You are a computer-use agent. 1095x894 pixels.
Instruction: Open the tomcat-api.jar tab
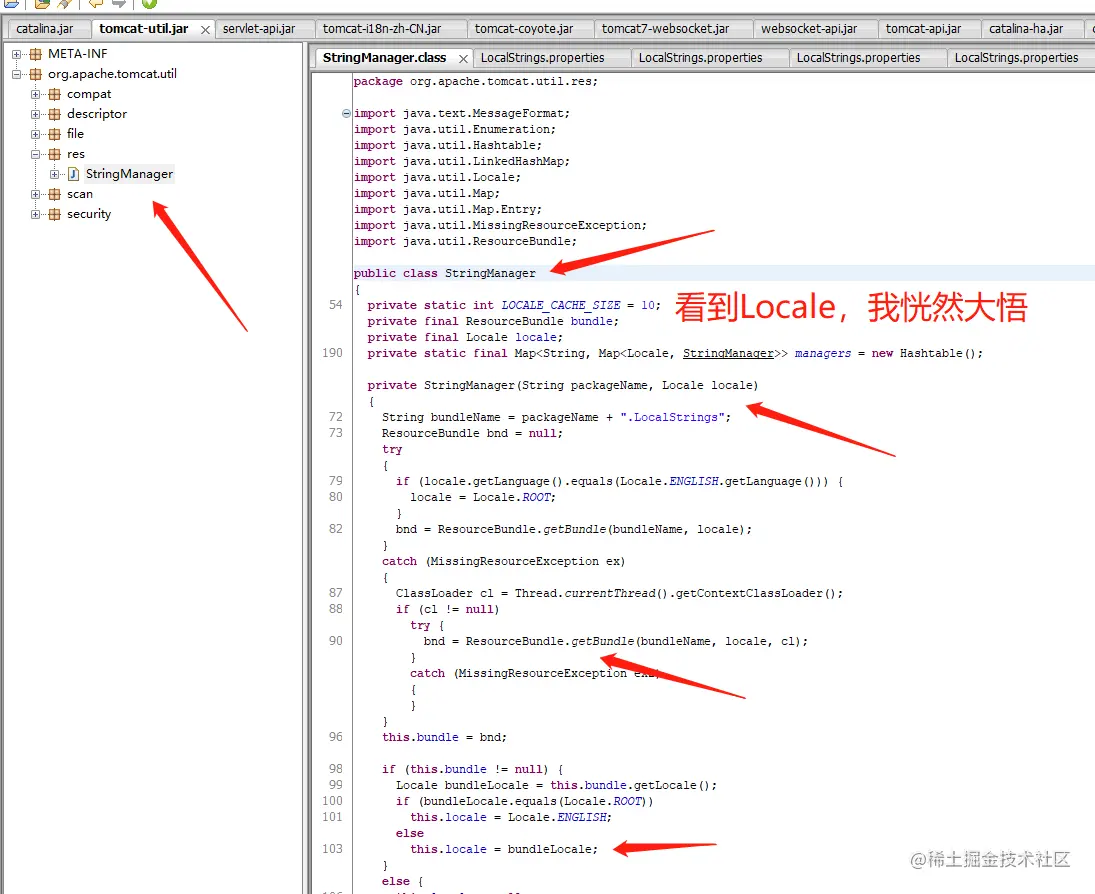923,29
